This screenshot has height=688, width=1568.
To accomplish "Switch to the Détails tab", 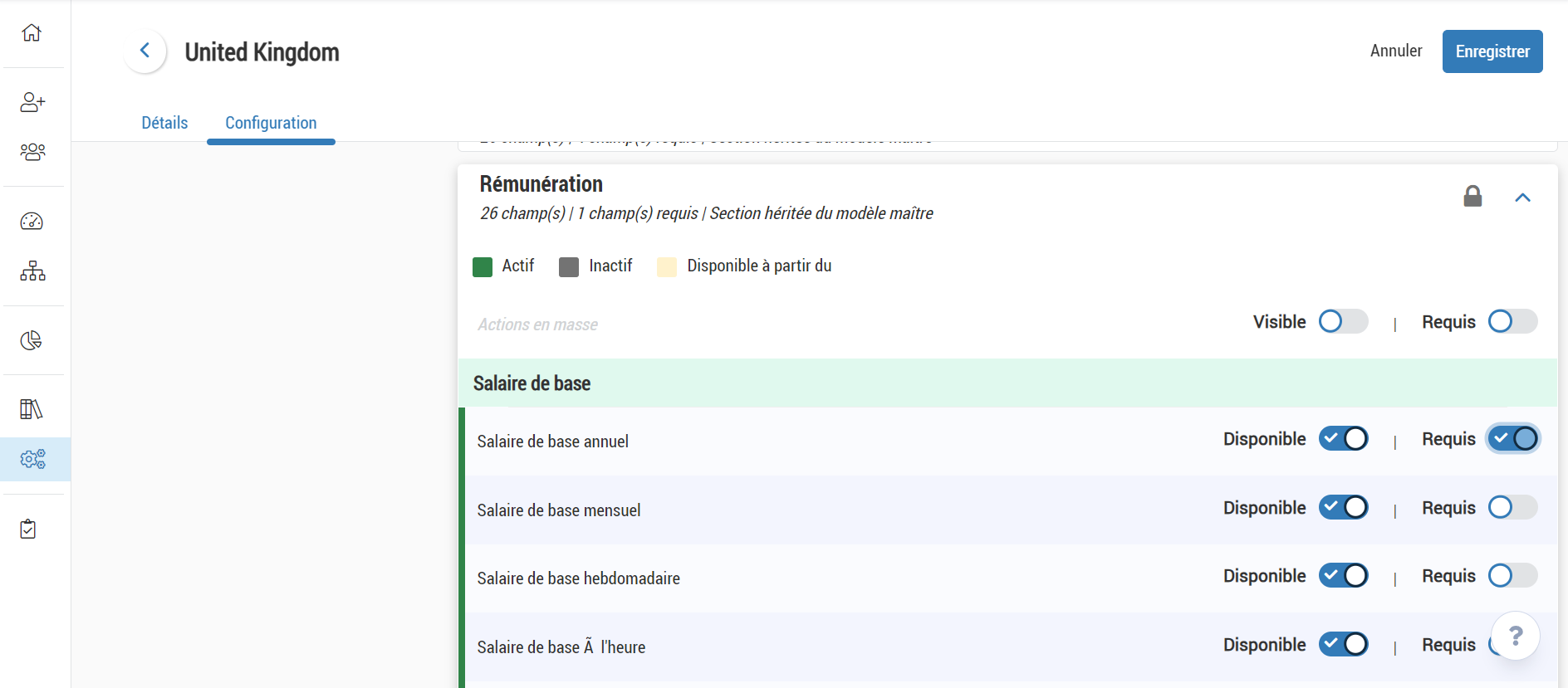I will (164, 123).
